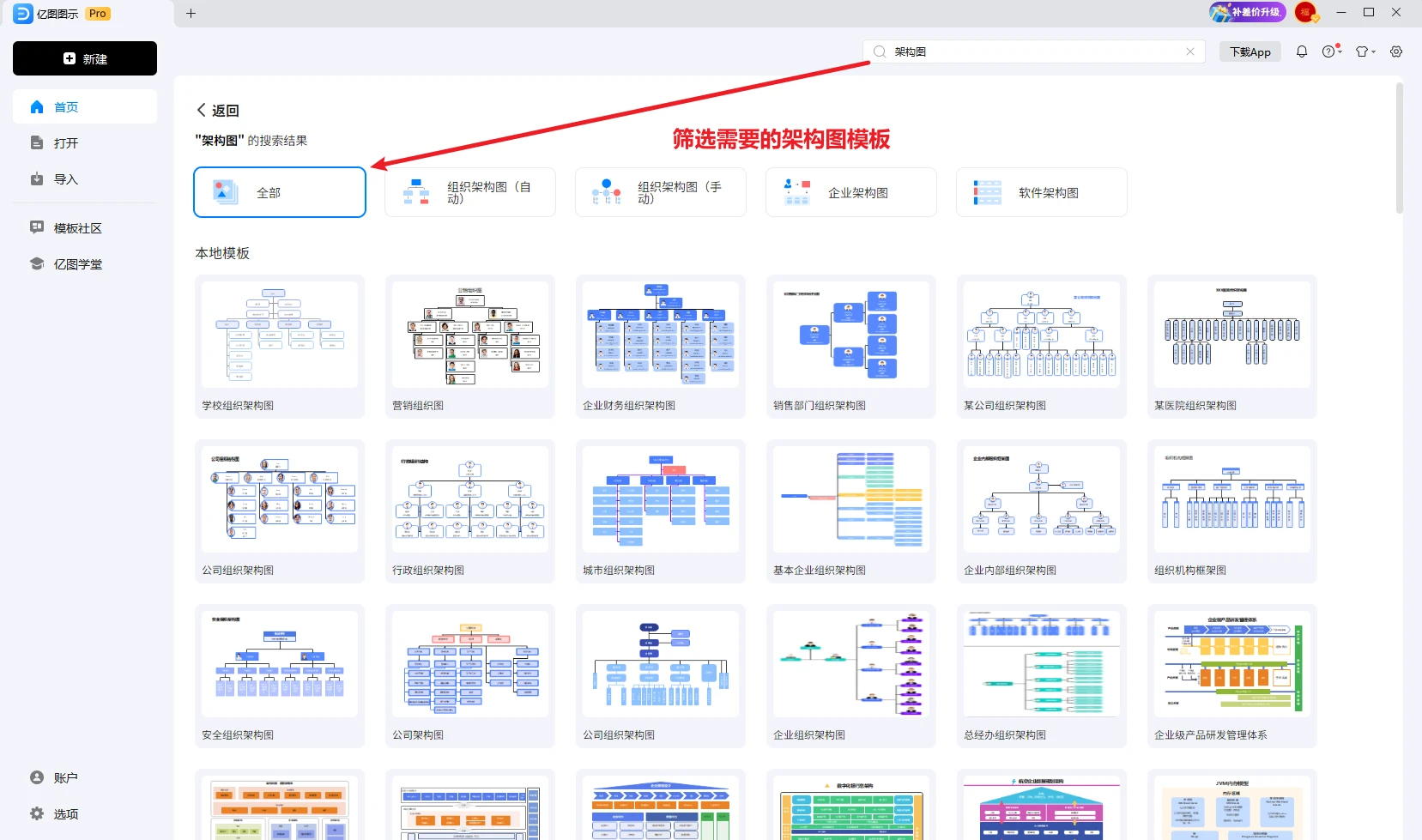Open 账户 in the sidebar
This screenshot has height=840, width=1422.
[x=85, y=778]
